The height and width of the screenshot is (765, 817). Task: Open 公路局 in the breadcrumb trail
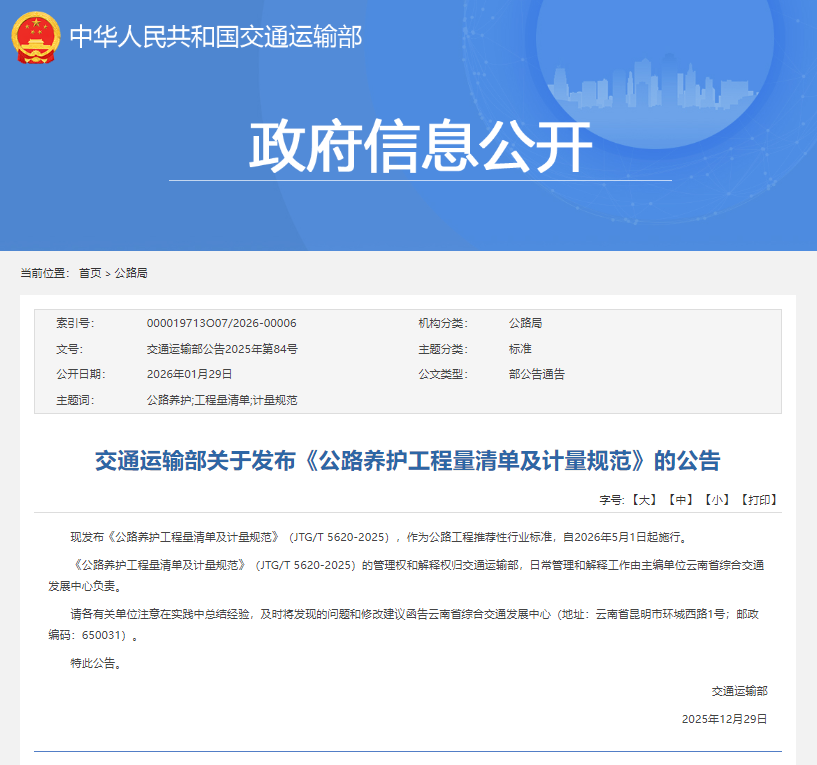click(x=131, y=273)
